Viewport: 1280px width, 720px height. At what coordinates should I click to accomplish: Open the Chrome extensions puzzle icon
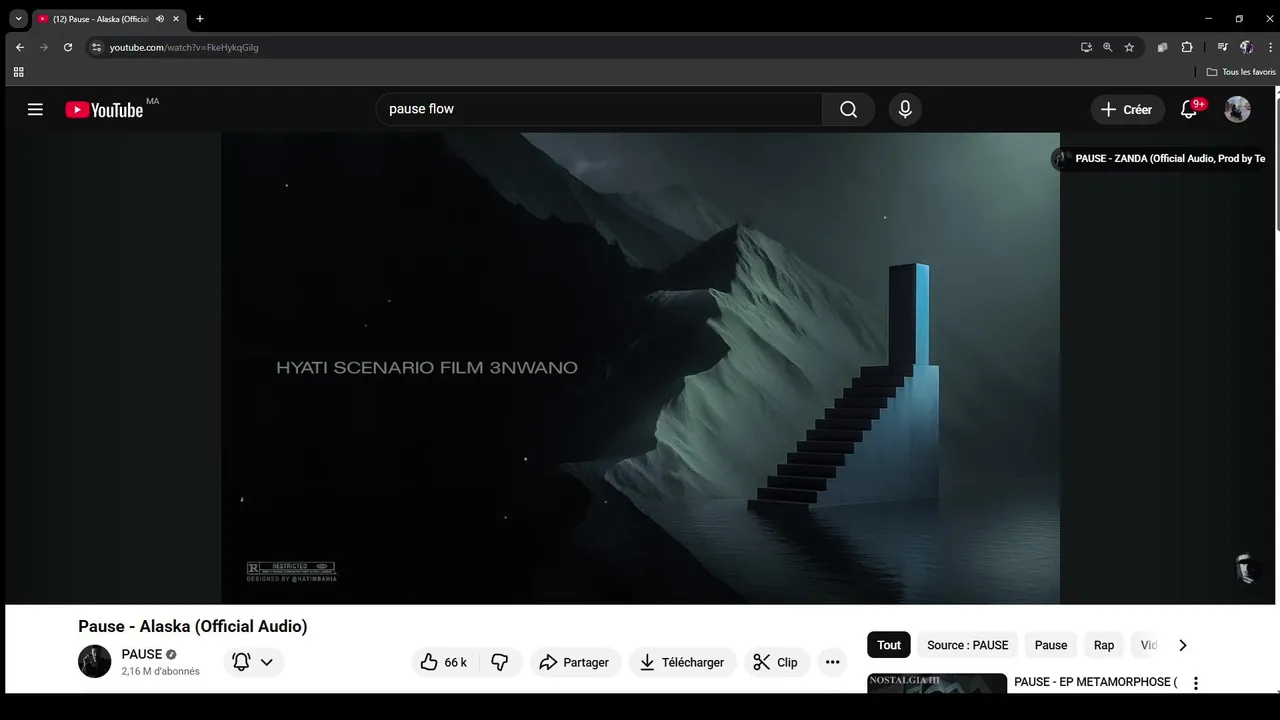coord(1187,47)
